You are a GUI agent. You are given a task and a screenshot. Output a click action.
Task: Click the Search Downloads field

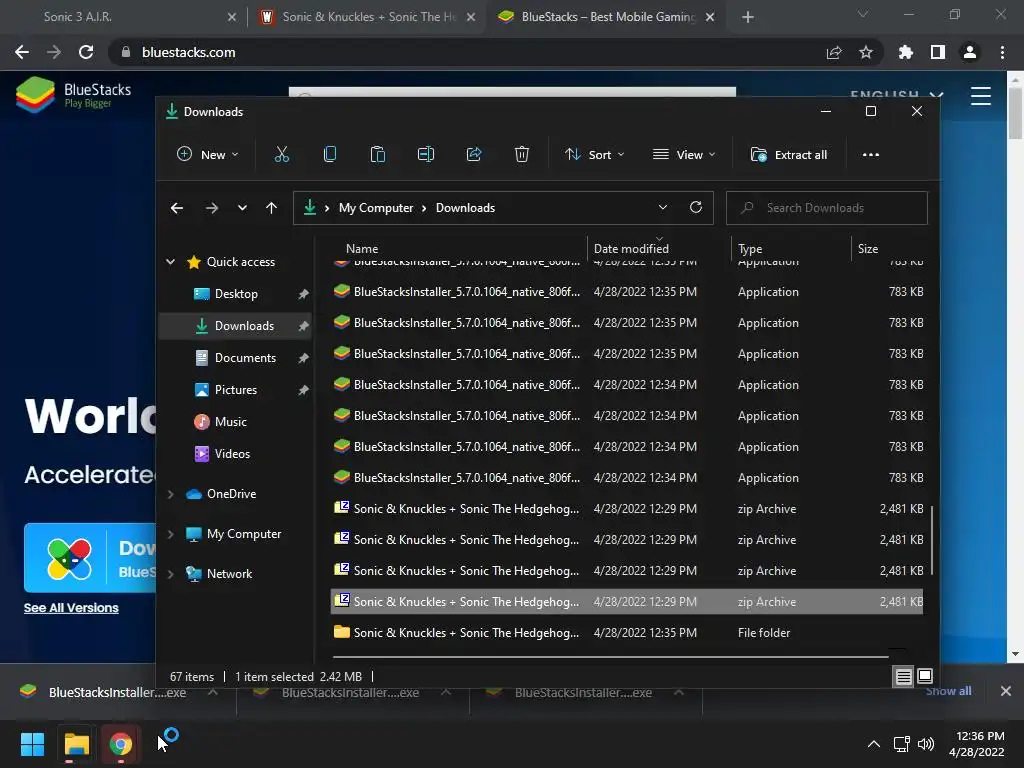(x=827, y=208)
